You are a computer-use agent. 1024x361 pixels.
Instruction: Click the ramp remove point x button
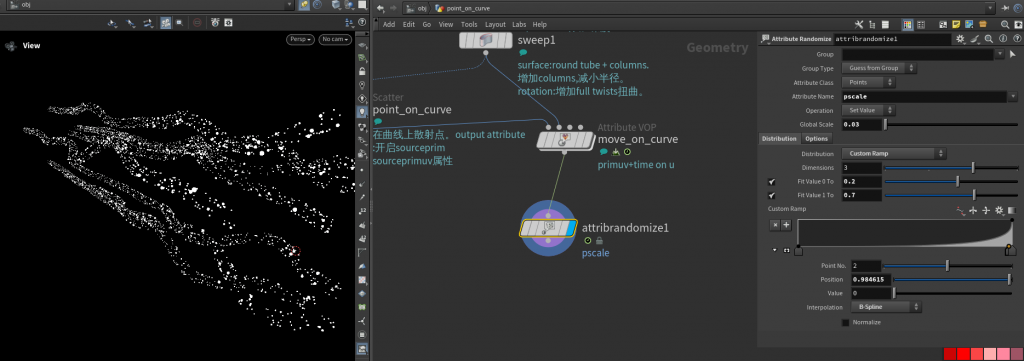pos(775,225)
